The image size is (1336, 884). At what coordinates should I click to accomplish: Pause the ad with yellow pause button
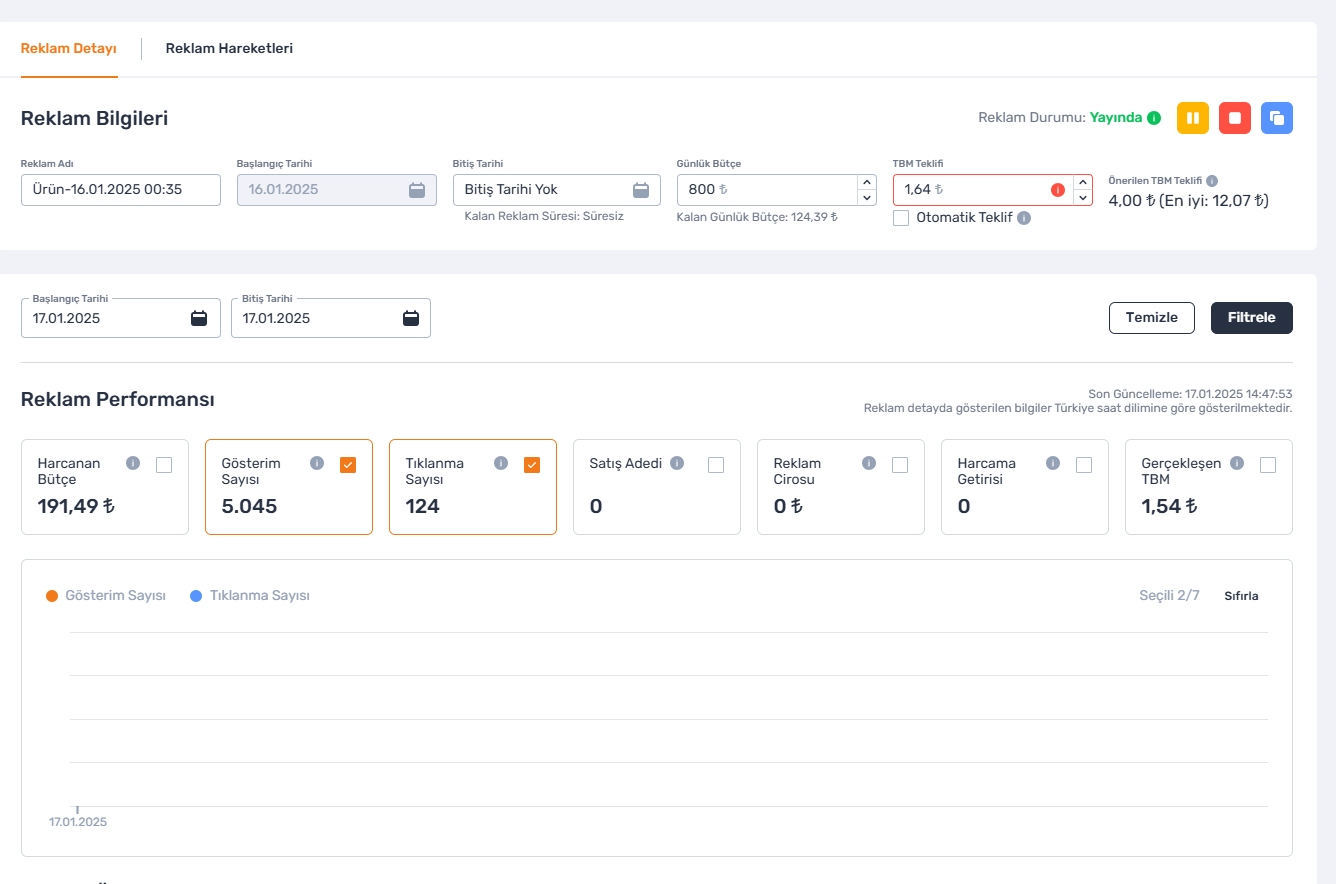[1193, 118]
